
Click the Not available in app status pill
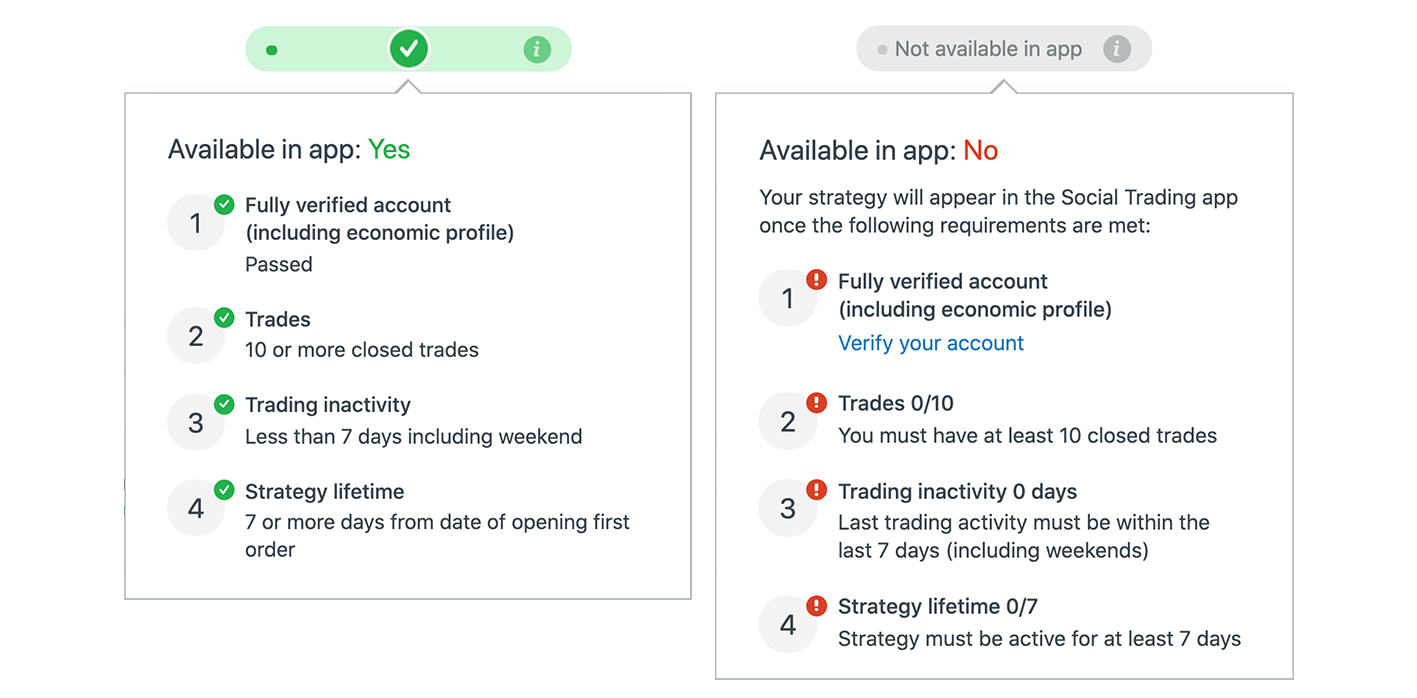(988, 49)
